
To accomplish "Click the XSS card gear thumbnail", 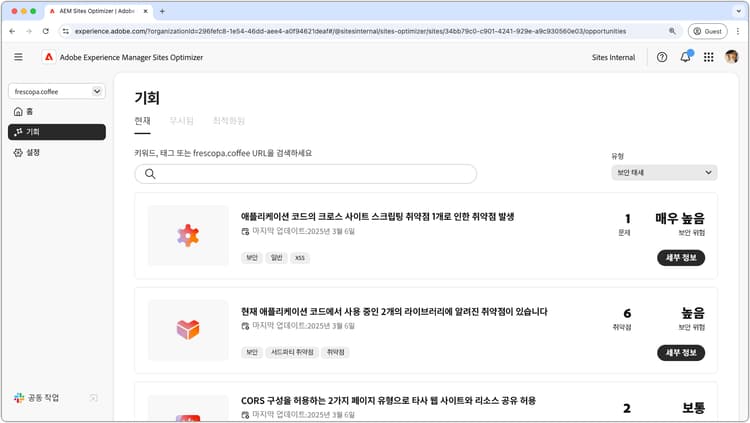I will point(188,235).
